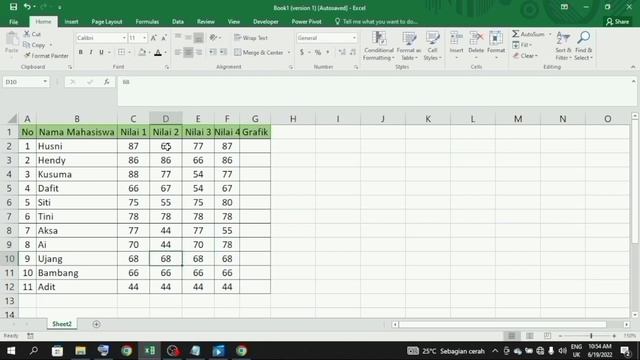Open the Font Color dropdown arrow
640x360 pixels.
pyautogui.click(x=166, y=53)
